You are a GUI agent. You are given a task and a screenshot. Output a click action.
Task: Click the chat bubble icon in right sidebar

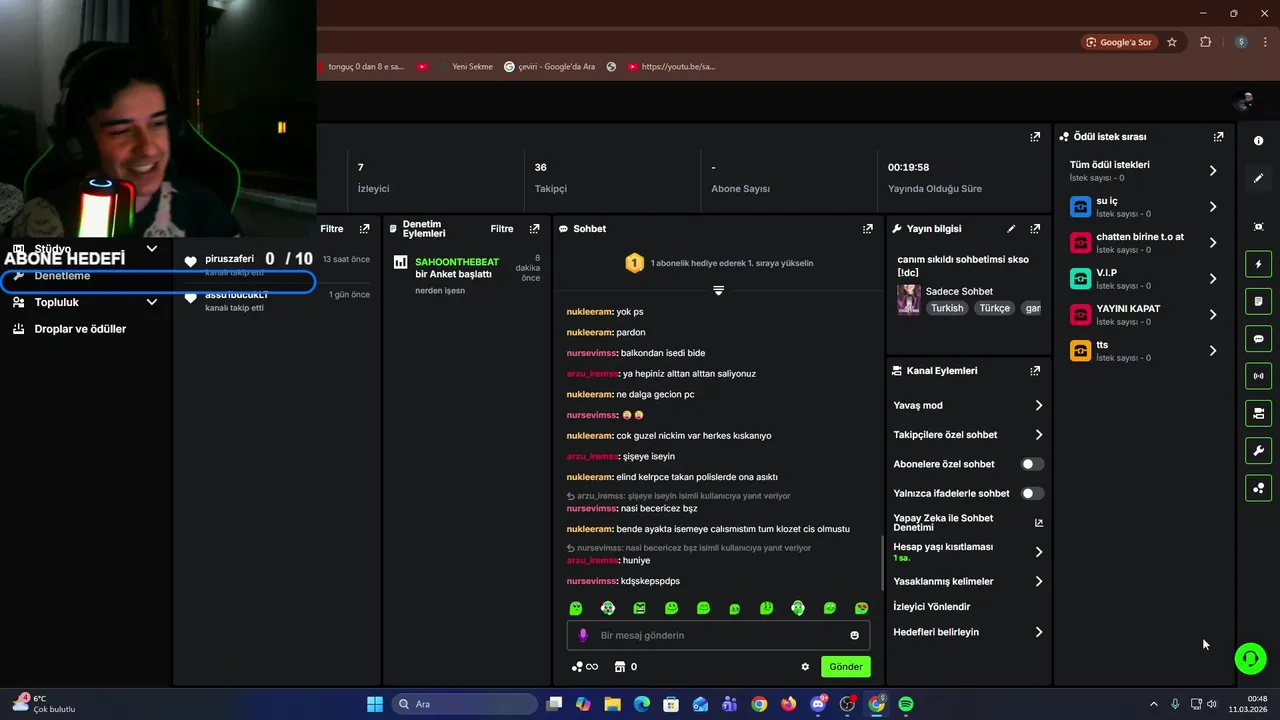tap(1258, 339)
